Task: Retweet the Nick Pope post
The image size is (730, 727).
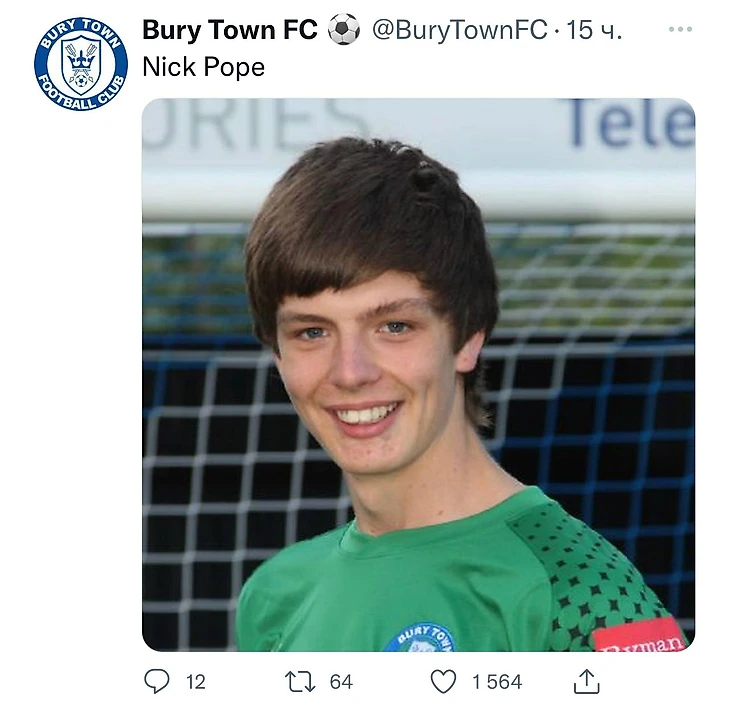Action: point(299,681)
